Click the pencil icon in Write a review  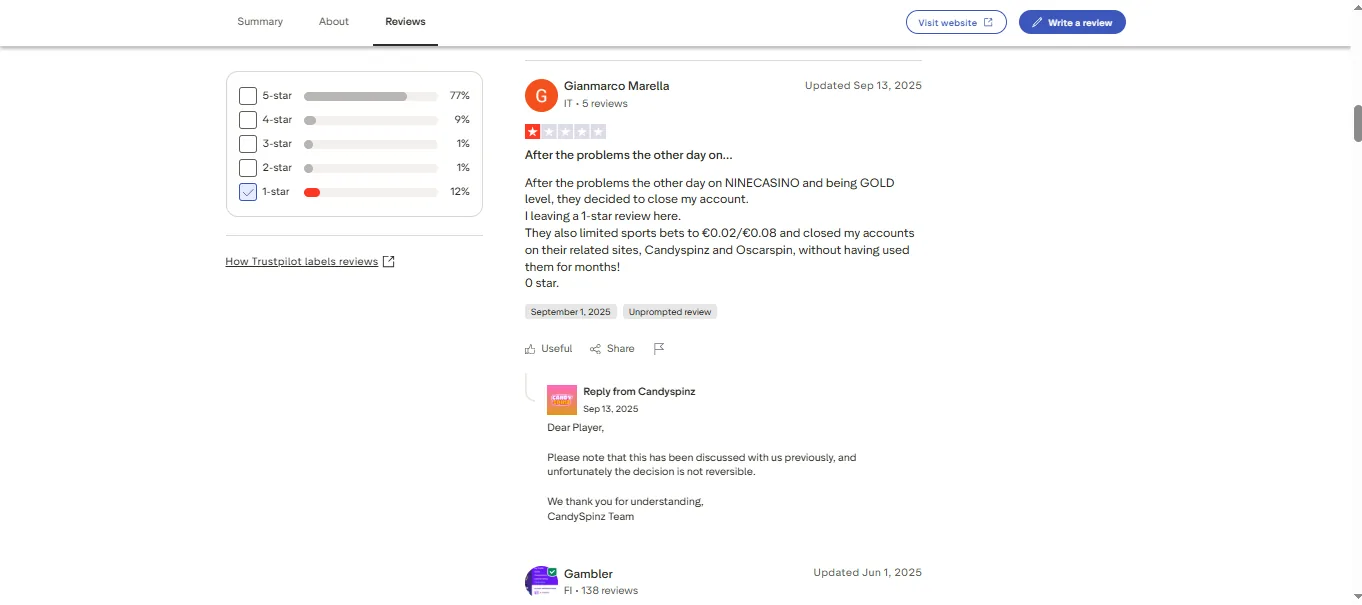pos(1037,22)
